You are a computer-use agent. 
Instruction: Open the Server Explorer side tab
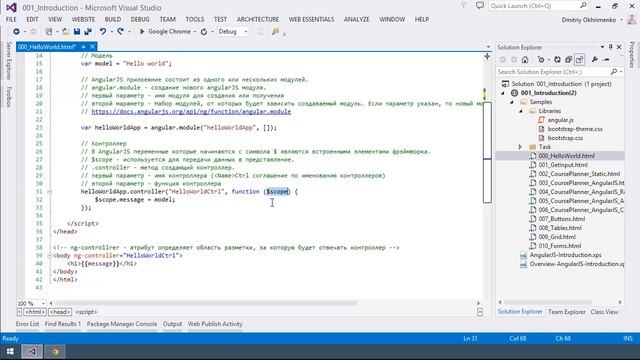(x=9, y=60)
